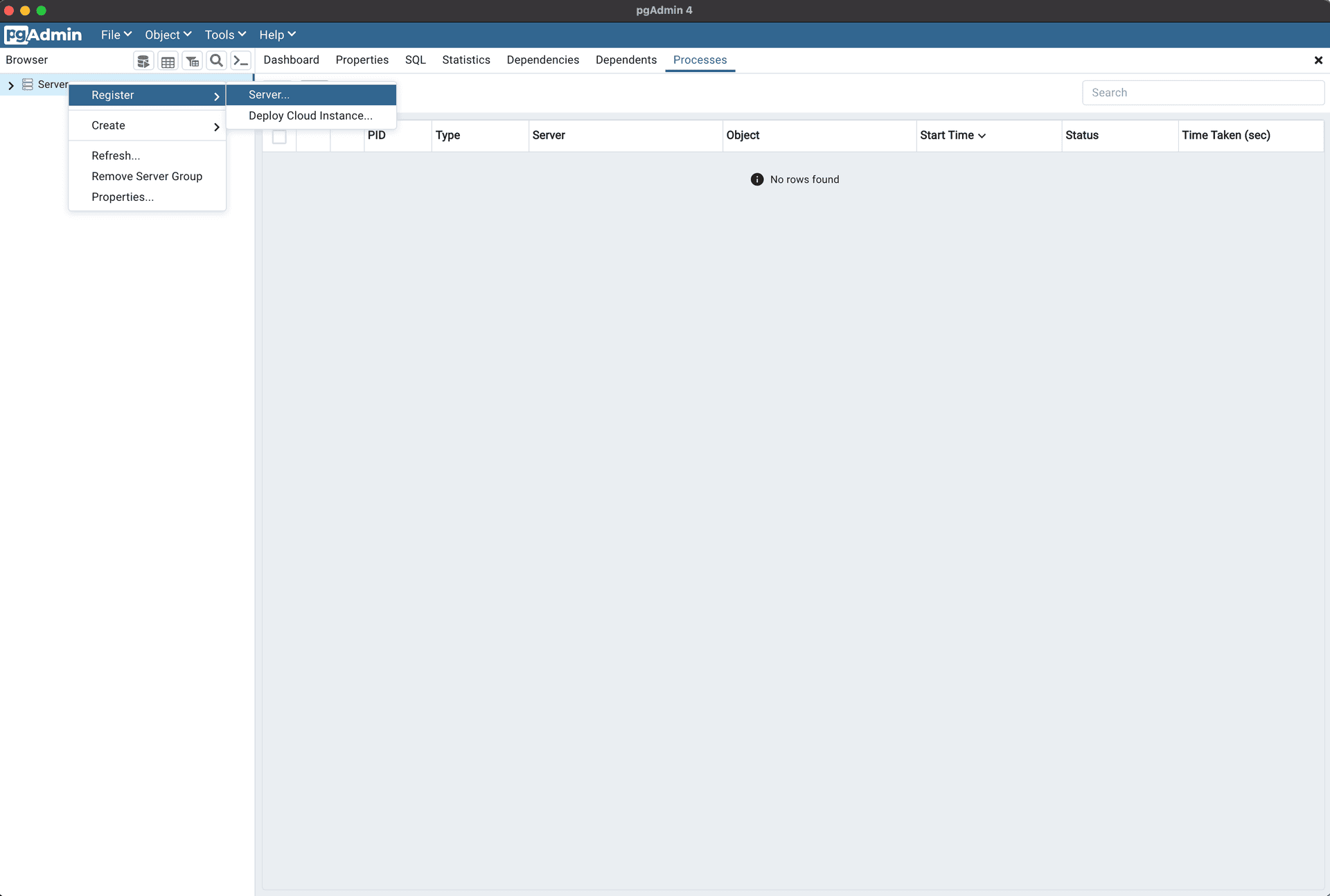Click the info icon beside No rows found
1330x896 pixels.
tap(757, 179)
